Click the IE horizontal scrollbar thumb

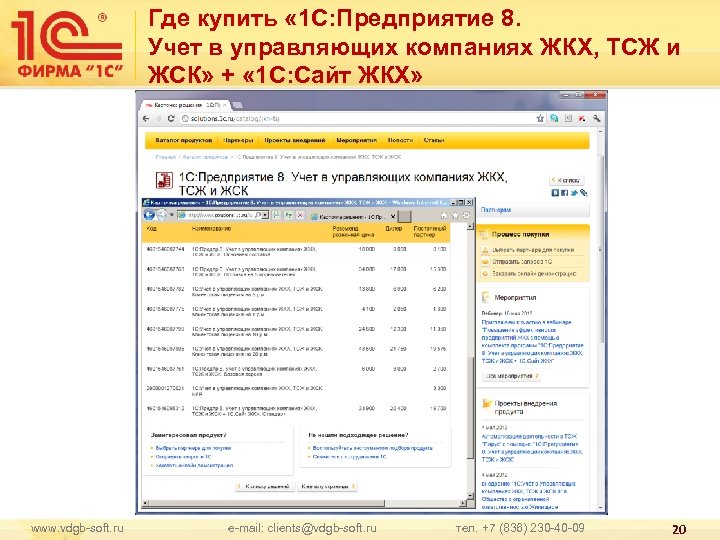pos(267,504)
